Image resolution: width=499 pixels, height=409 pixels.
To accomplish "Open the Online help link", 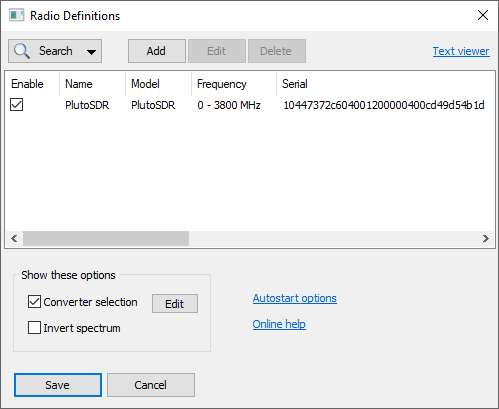I will [279, 324].
